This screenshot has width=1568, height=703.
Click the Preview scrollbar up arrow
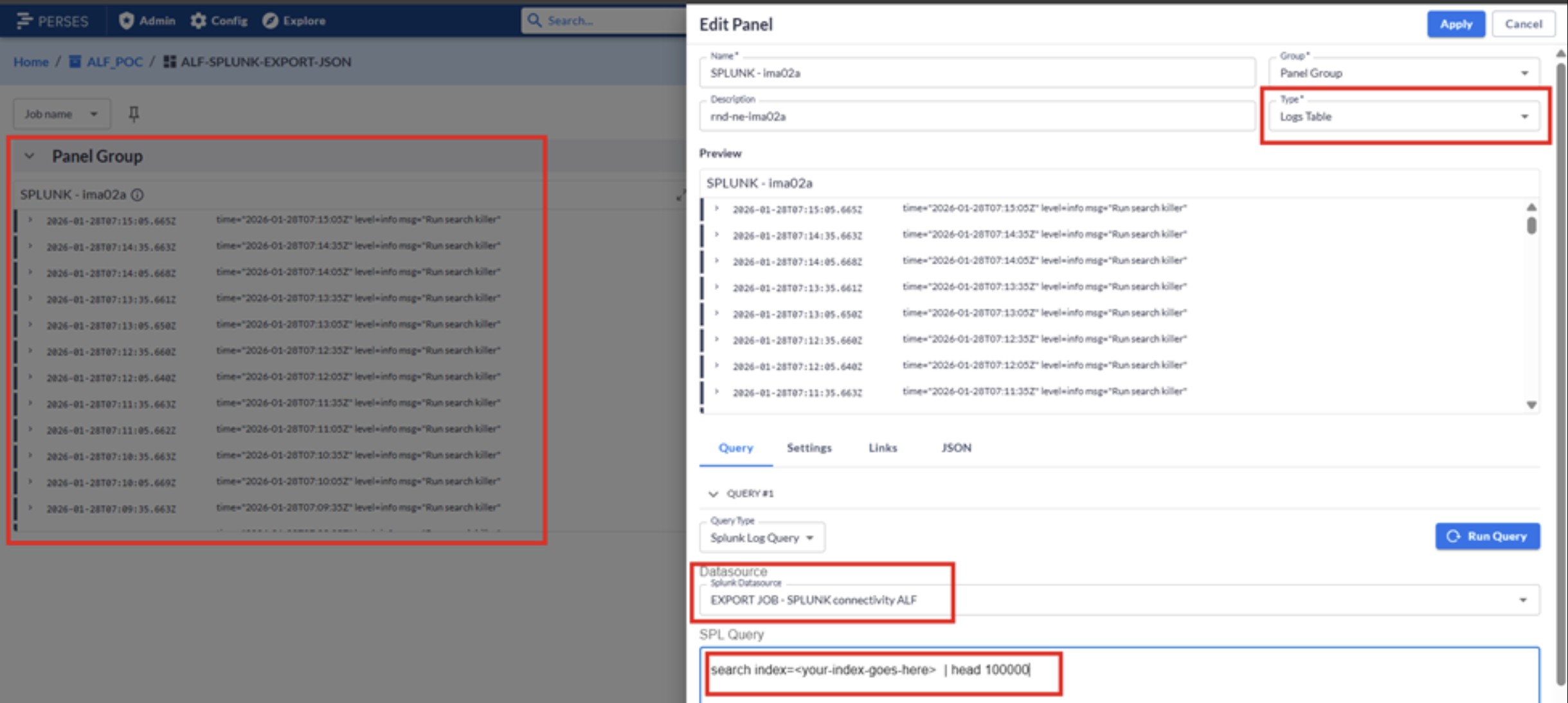pos(1531,207)
